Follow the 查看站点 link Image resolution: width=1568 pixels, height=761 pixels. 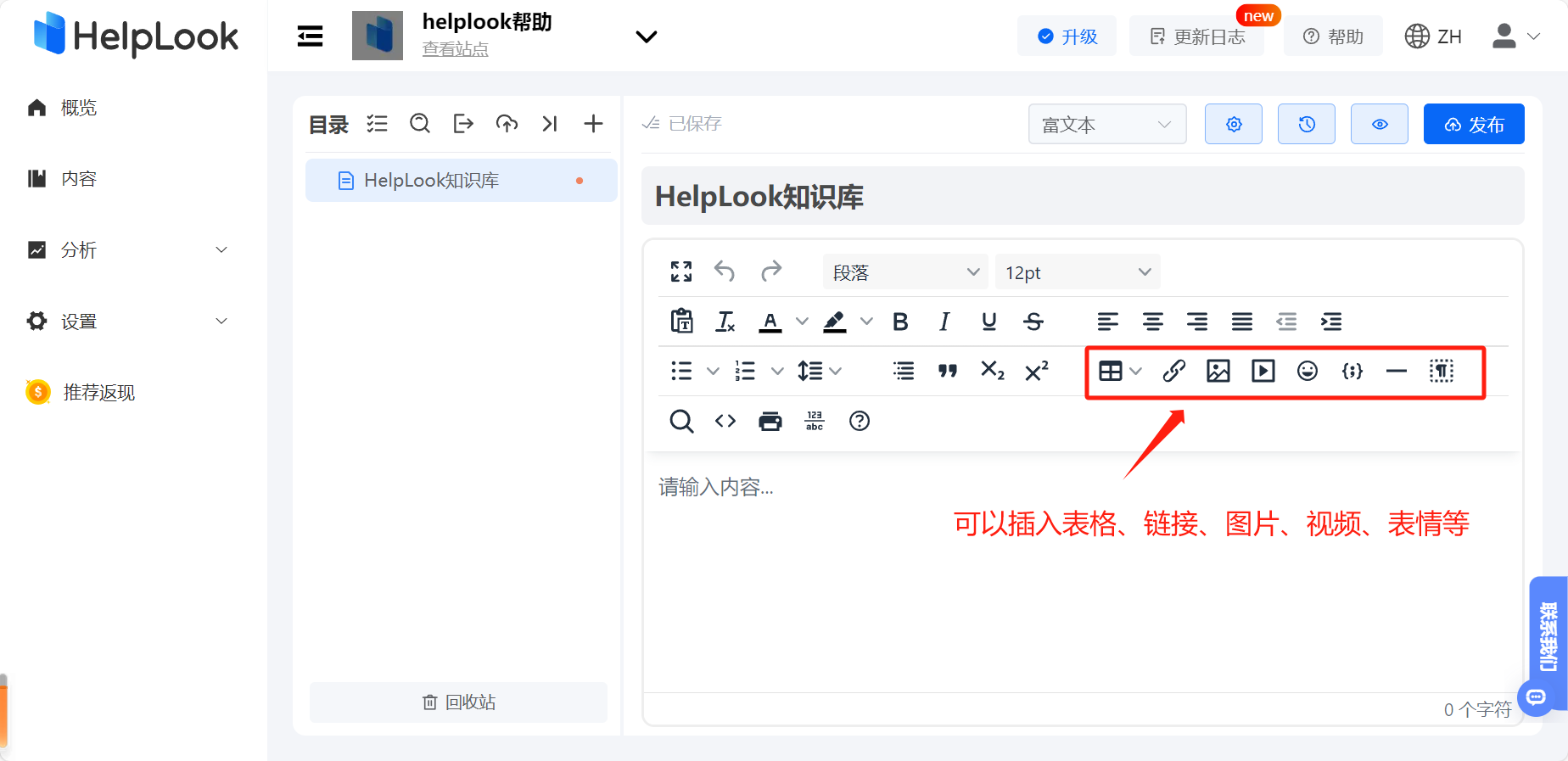[x=456, y=49]
